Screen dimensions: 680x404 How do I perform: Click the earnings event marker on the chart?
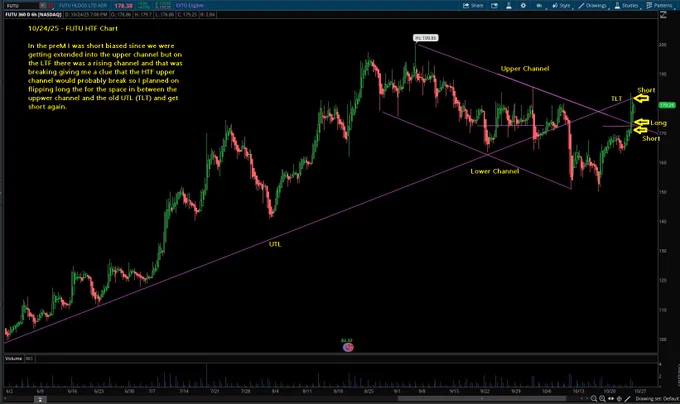(348, 347)
